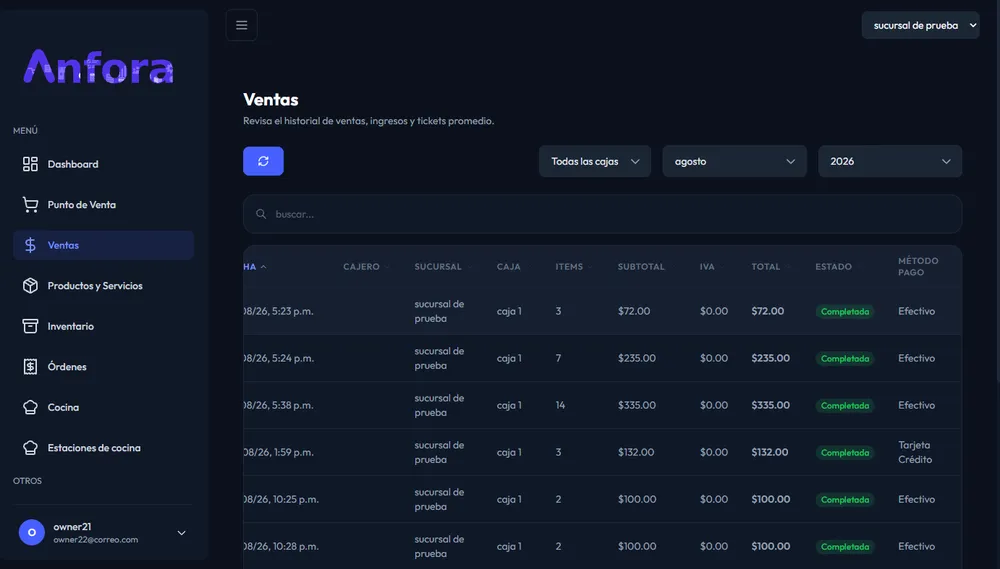This screenshot has width=1000, height=569.
Task: Click Completada badge in 5:23 p.m. row
Action: [x=844, y=311]
